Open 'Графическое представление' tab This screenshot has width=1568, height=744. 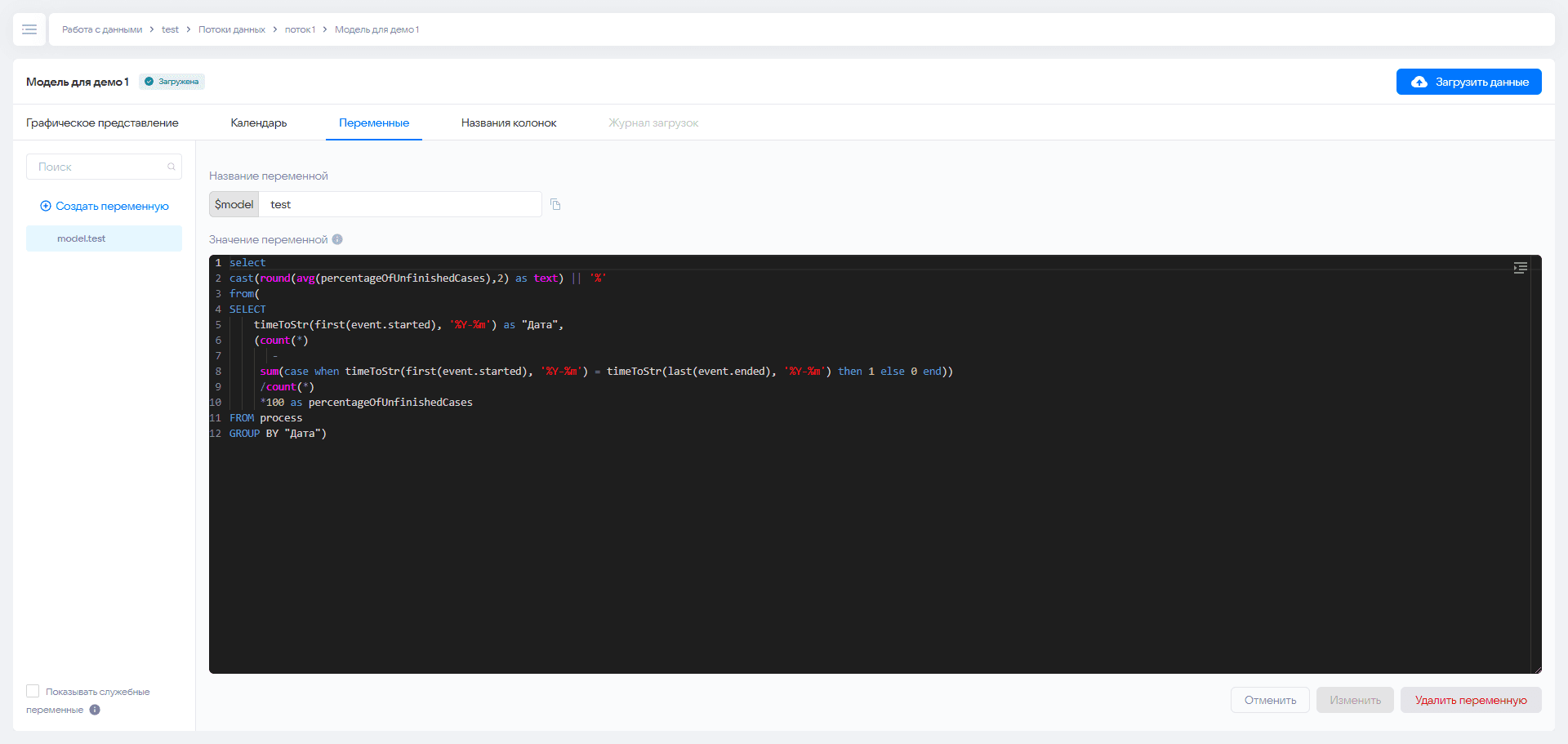(102, 123)
